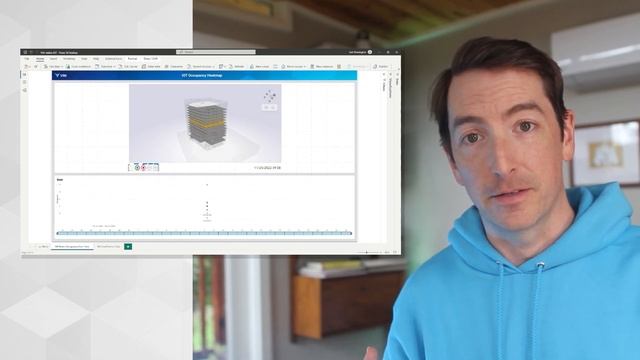Click the Enter data button
Screen dimensions: 640x360
(x=151, y=66)
